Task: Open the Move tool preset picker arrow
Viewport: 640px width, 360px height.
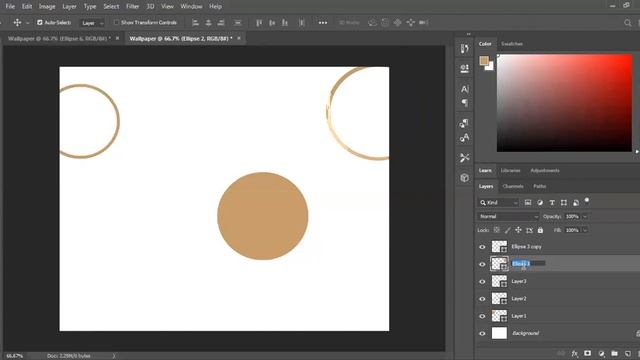Action: pyautogui.click(x=28, y=23)
